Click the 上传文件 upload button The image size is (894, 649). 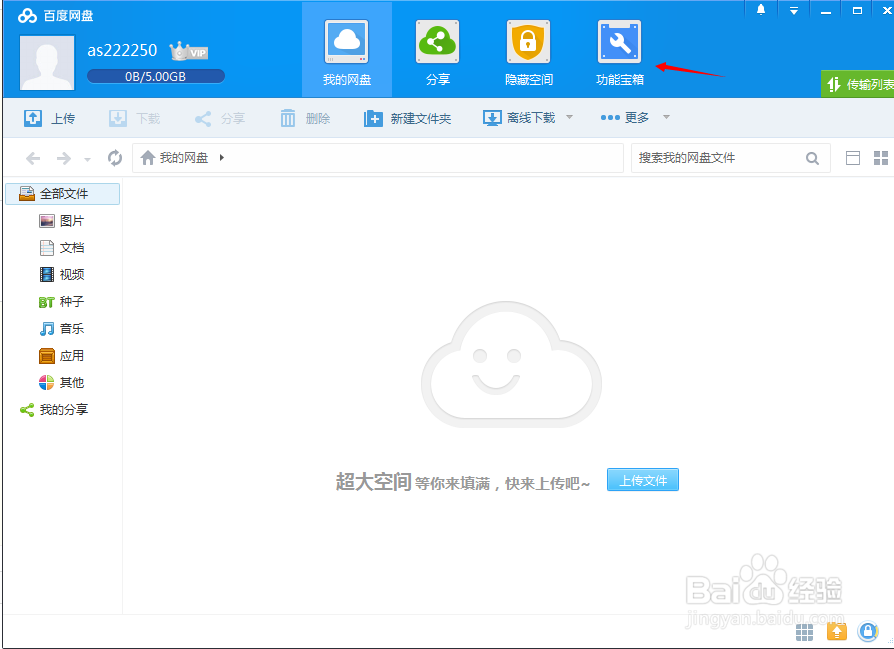click(x=643, y=480)
